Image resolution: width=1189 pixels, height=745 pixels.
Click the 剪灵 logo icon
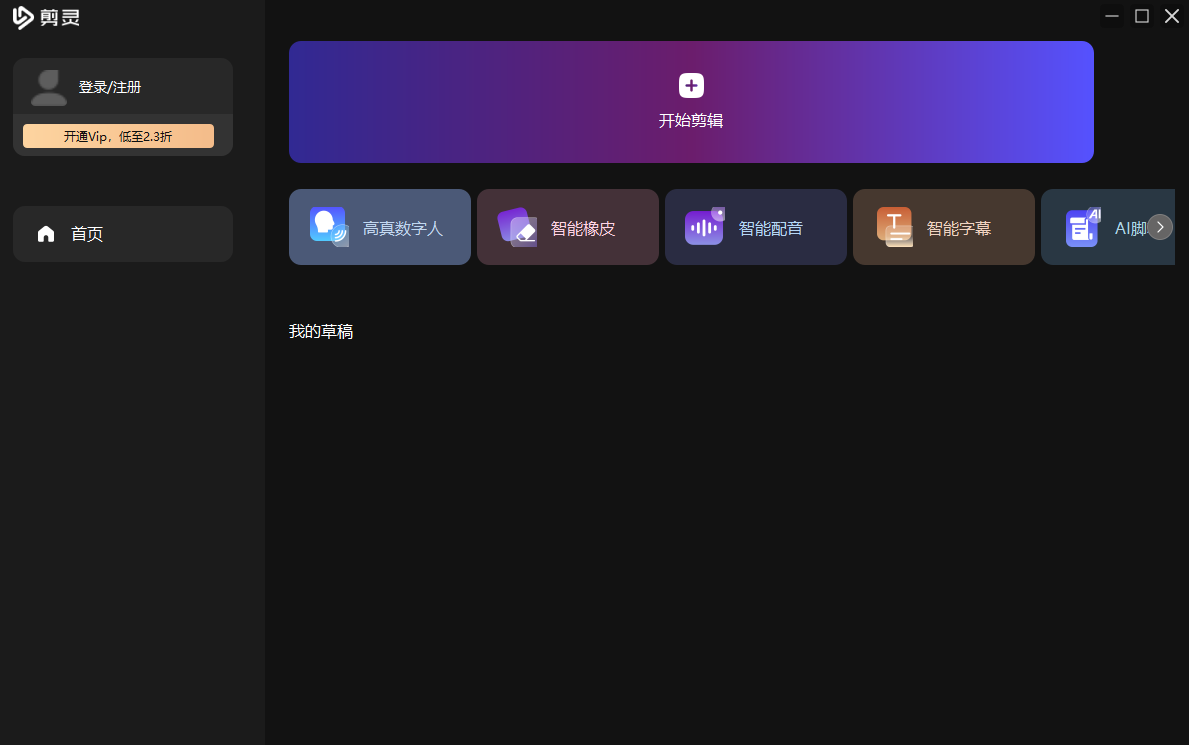[x=24, y=17]
